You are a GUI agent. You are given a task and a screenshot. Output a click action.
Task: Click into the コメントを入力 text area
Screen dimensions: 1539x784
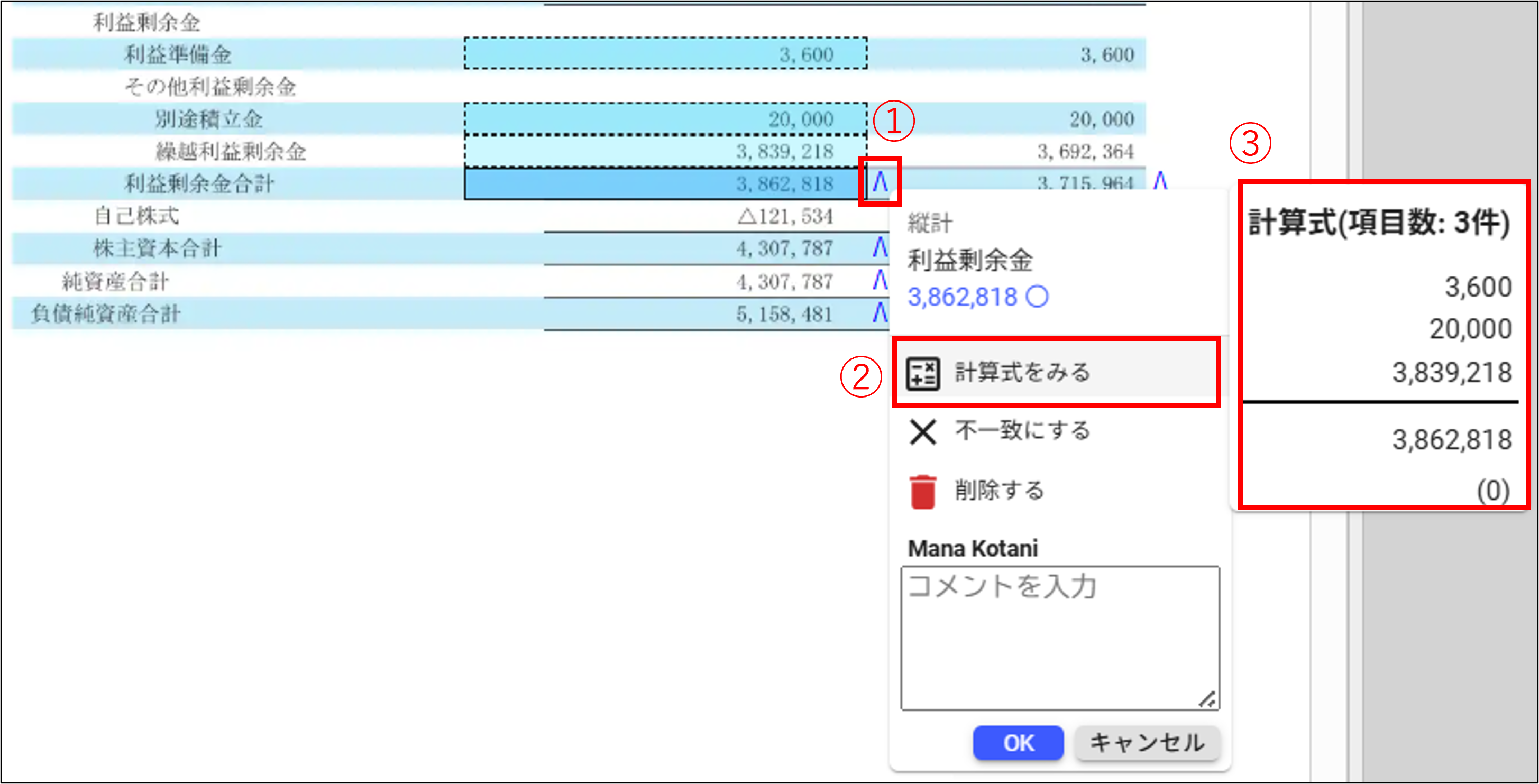click(1059, 638)
